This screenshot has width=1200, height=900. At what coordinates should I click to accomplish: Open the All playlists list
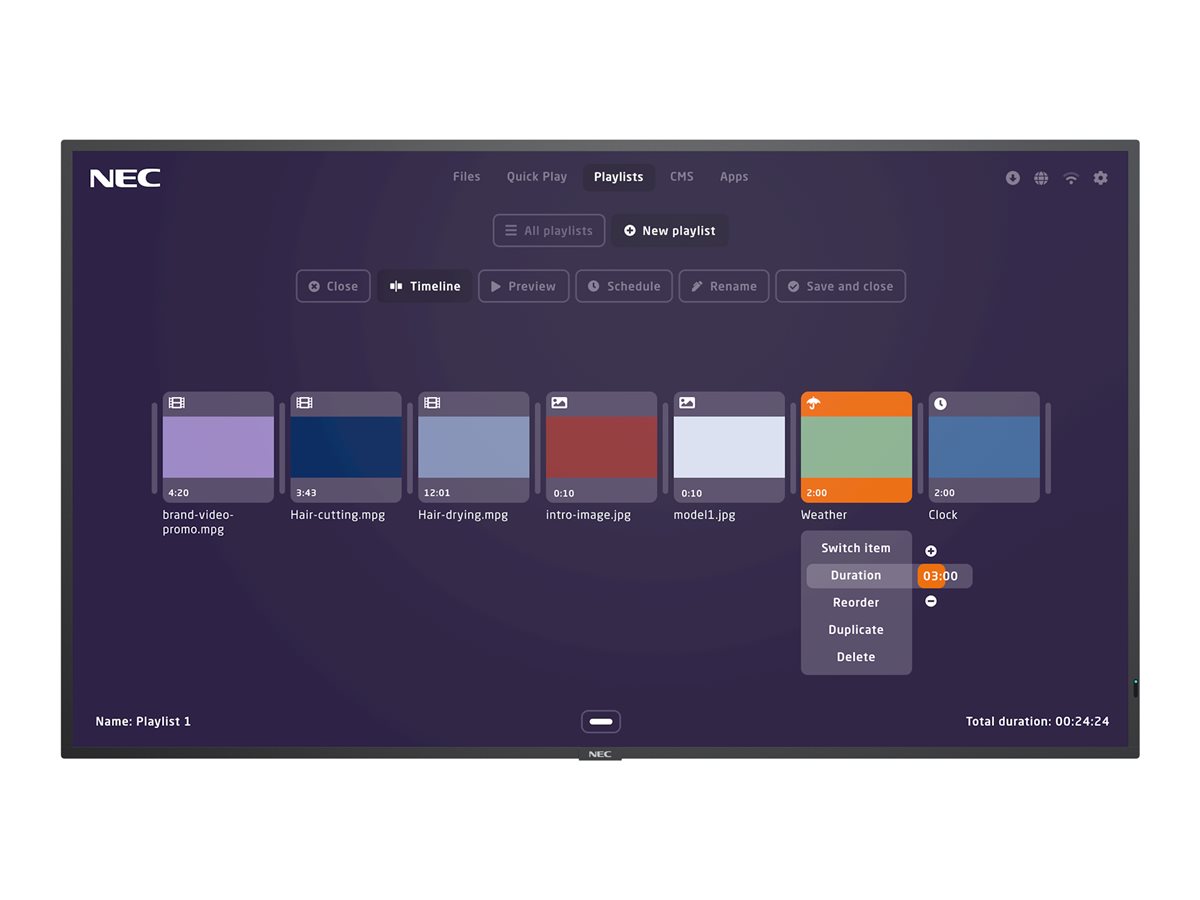pos(549,231)
